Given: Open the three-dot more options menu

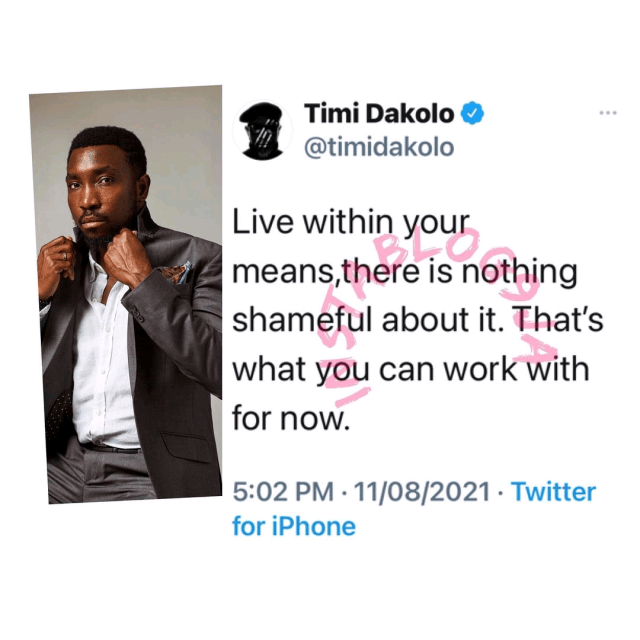Looking at the screenshot, I should click(x=608, y=113).
